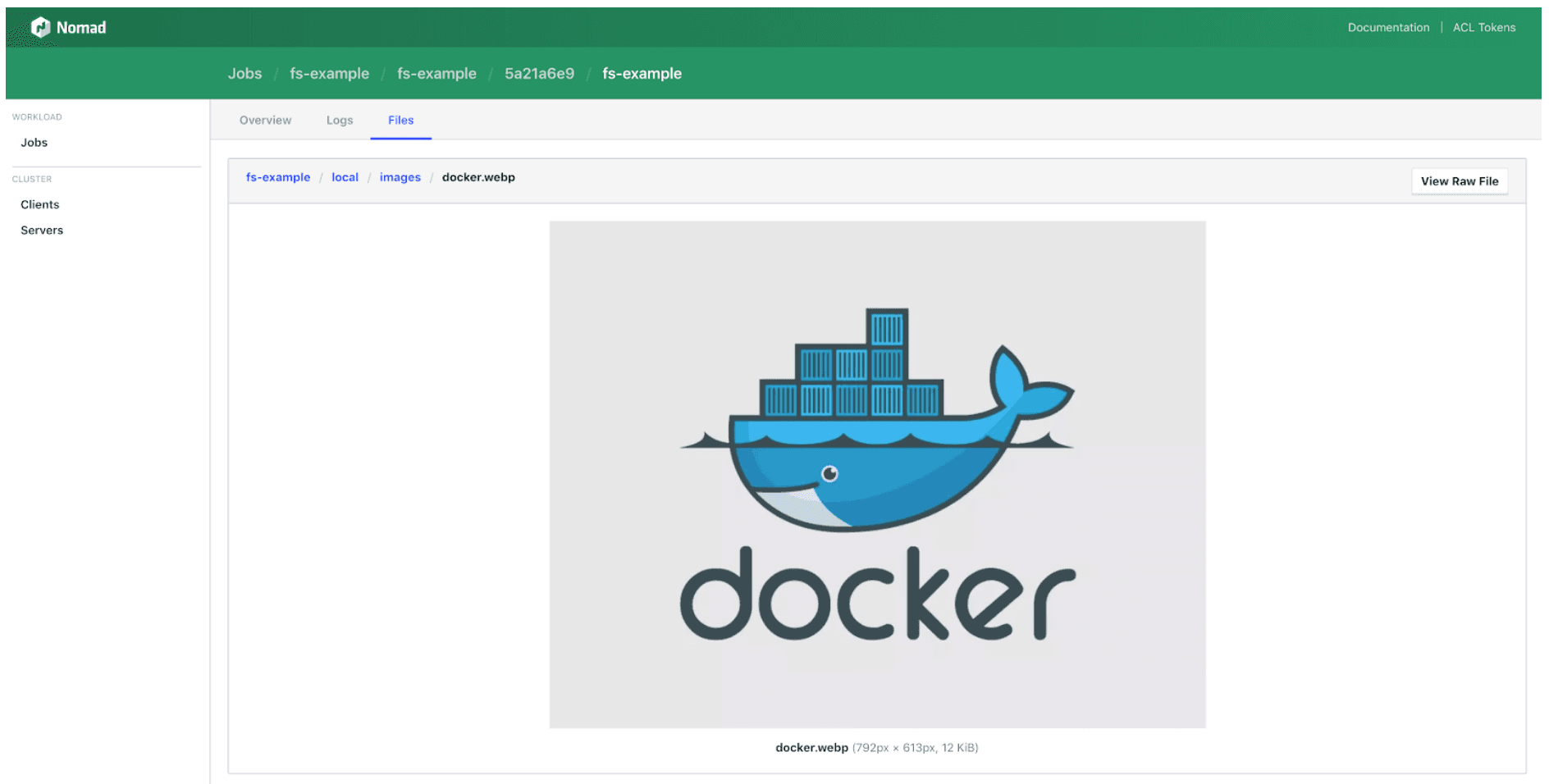Image resolution: width=1549 pixels, height=784 pixels.
Task: Click the bold fs-example breadcrumb after 5a21a6e9
Action: [642, 74]
